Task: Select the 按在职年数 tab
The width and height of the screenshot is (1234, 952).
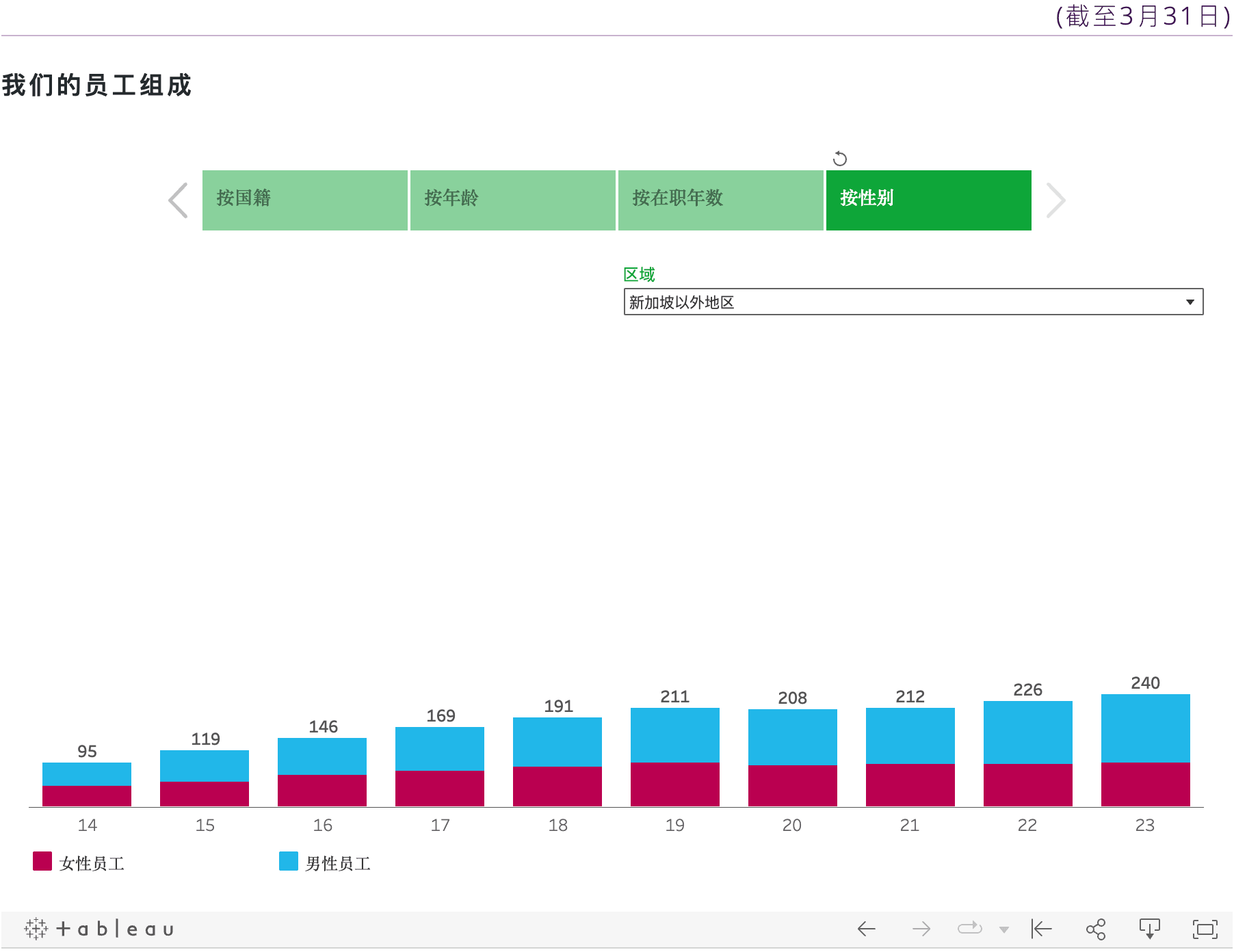Action: [721, 200]
